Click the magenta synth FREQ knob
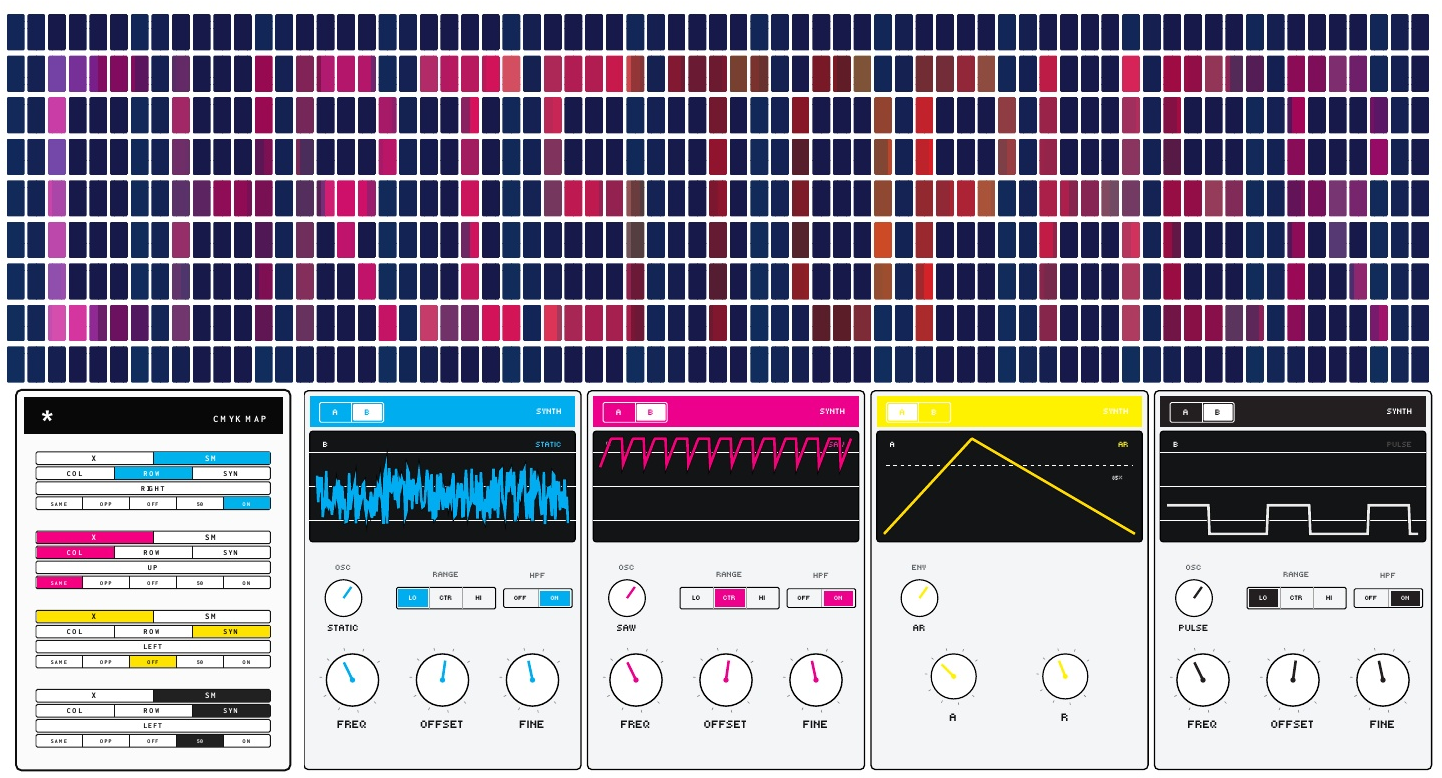 pyautogui.click(x=635, y=680)
